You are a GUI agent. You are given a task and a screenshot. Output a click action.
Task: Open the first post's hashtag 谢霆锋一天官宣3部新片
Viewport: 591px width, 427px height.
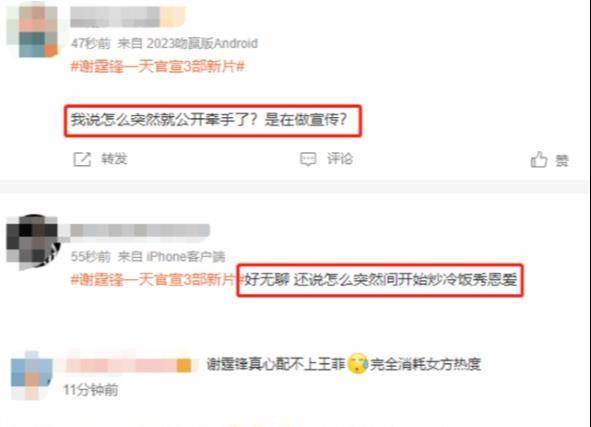coord(158,67)
